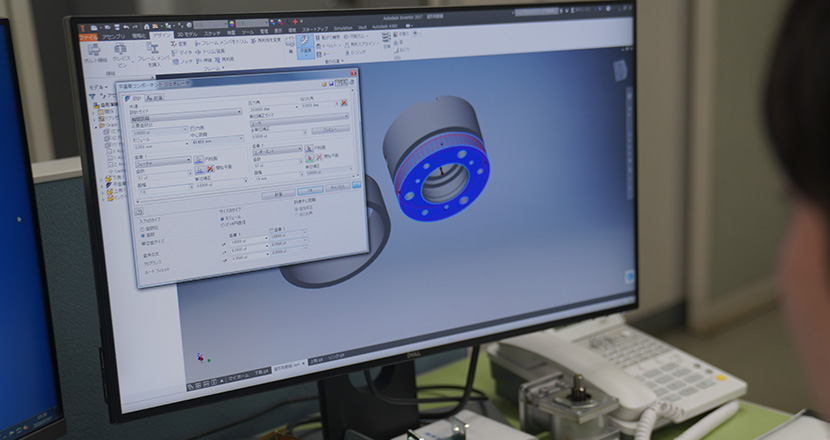Open the Design ribbon tab

[x=162, y=35]
